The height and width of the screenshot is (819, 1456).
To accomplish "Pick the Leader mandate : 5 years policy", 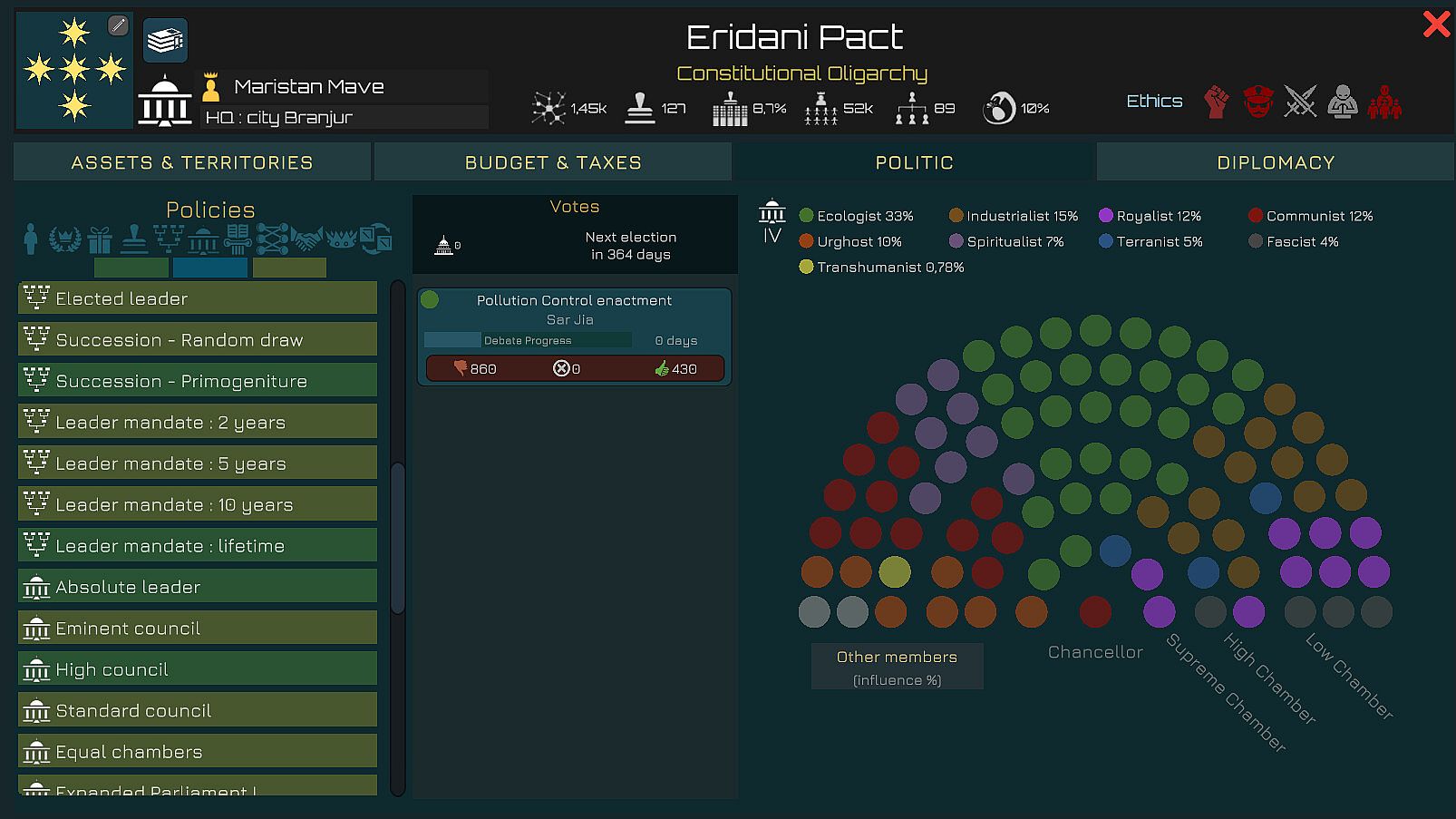I will pyautogui.click(x=198, y=463).
